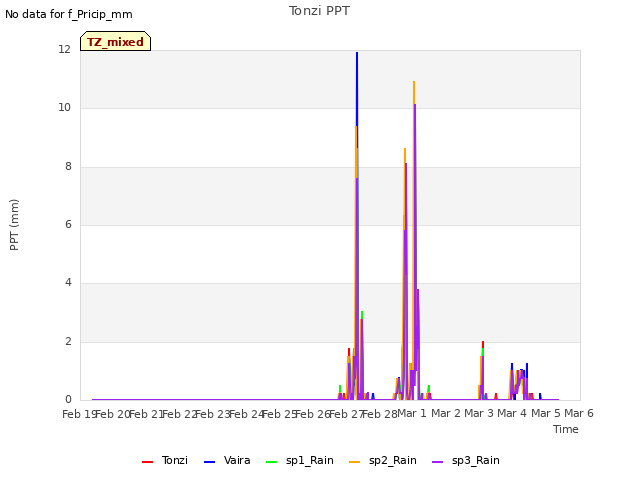This screenshot has width=640, height=480.
Task: Click the PPT (mm) y-axis label
Action: click(14, 225)
